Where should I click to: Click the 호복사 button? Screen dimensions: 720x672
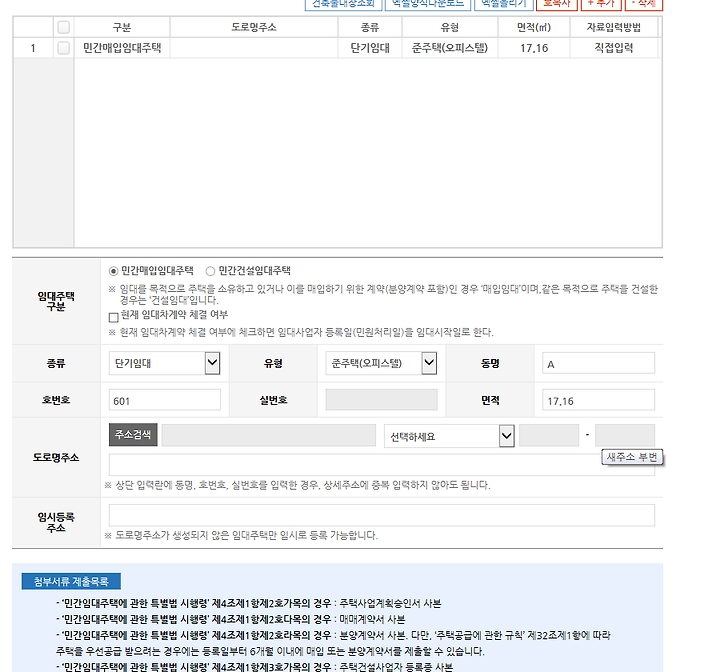557,4
